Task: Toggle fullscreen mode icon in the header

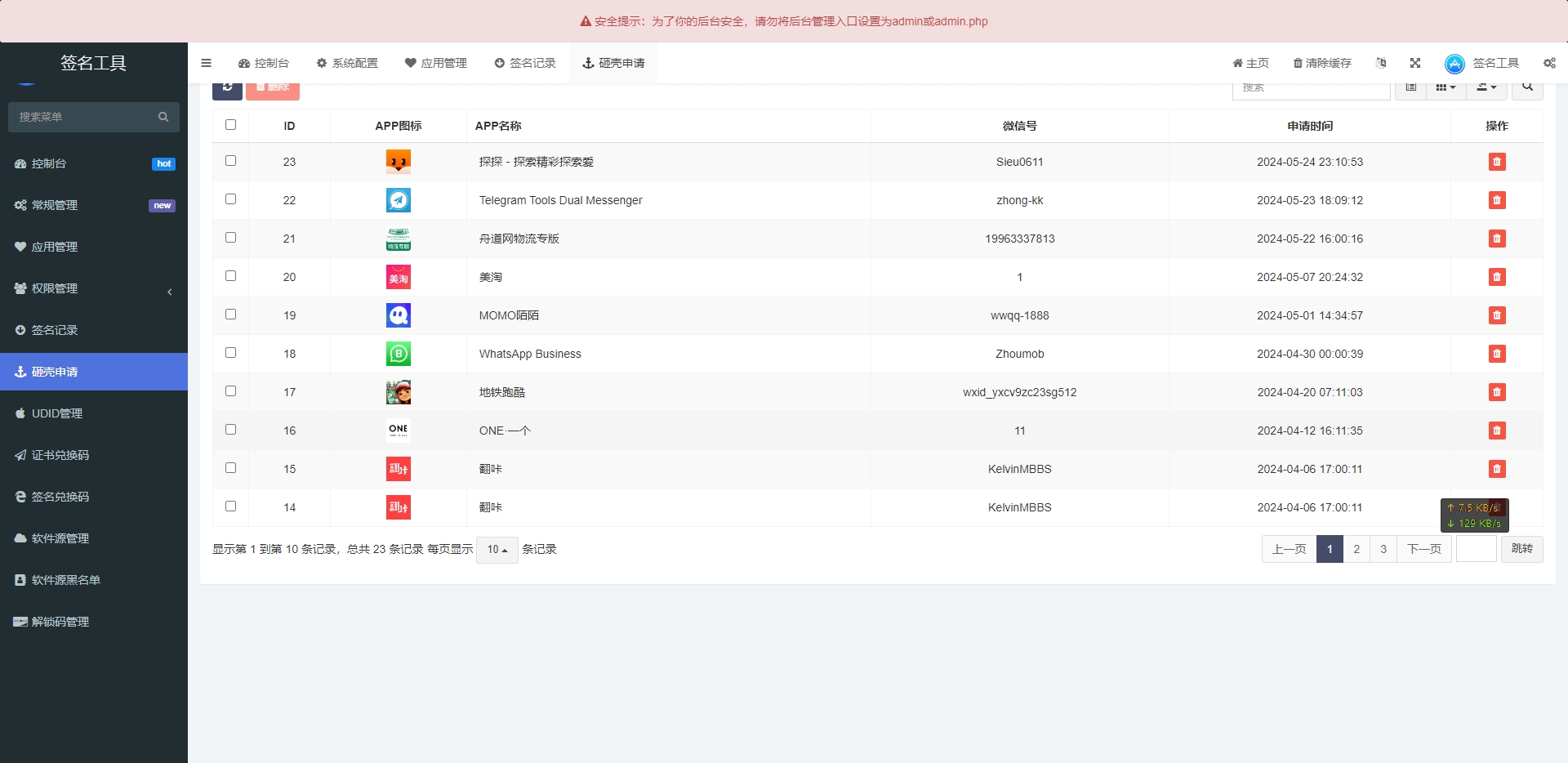Action: (1415, 63)
